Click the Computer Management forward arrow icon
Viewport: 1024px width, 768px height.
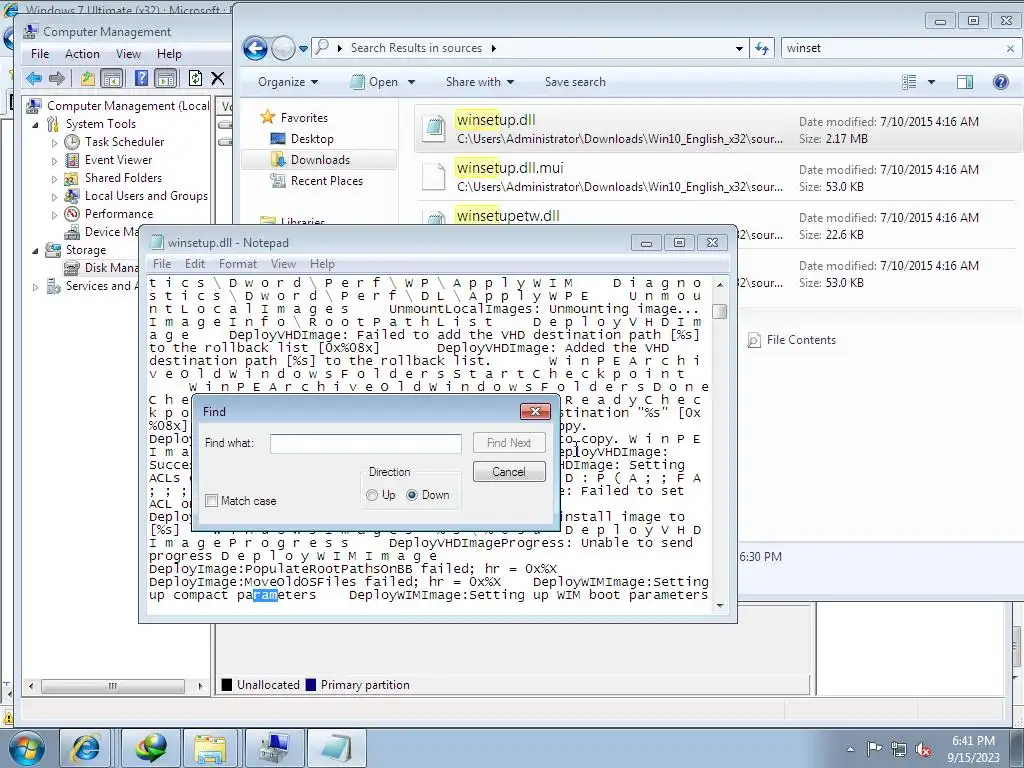click(x=57, y=79)
